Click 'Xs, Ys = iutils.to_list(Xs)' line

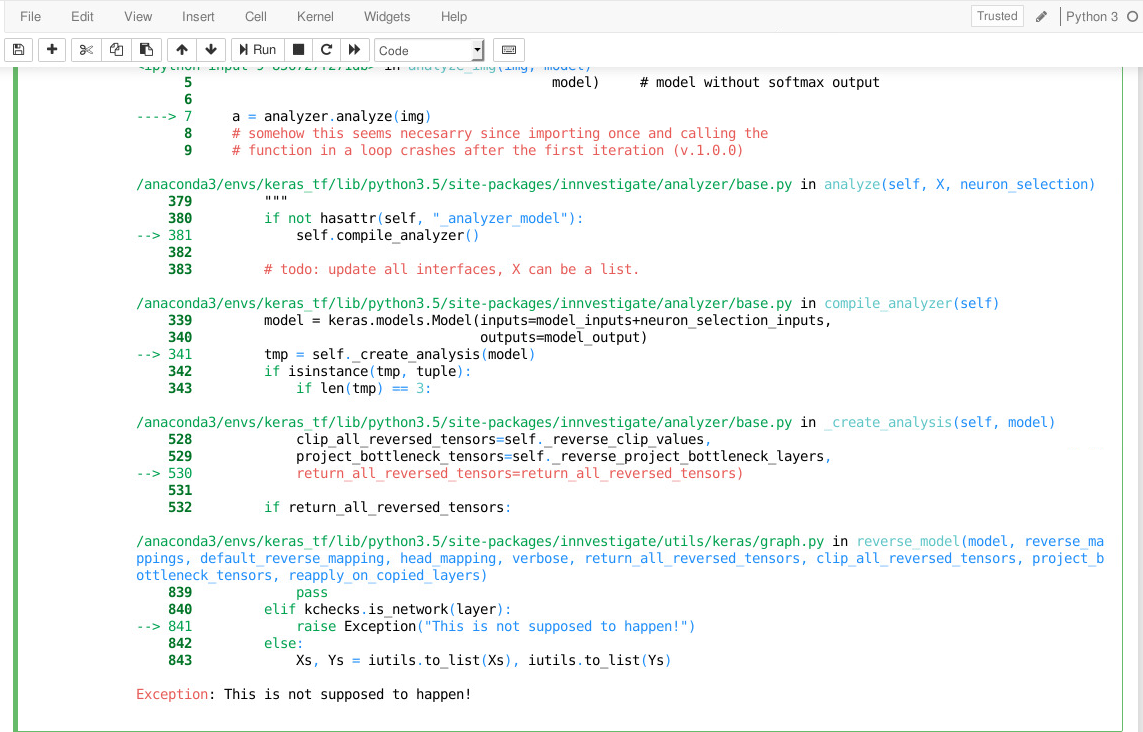pos(483,661)
